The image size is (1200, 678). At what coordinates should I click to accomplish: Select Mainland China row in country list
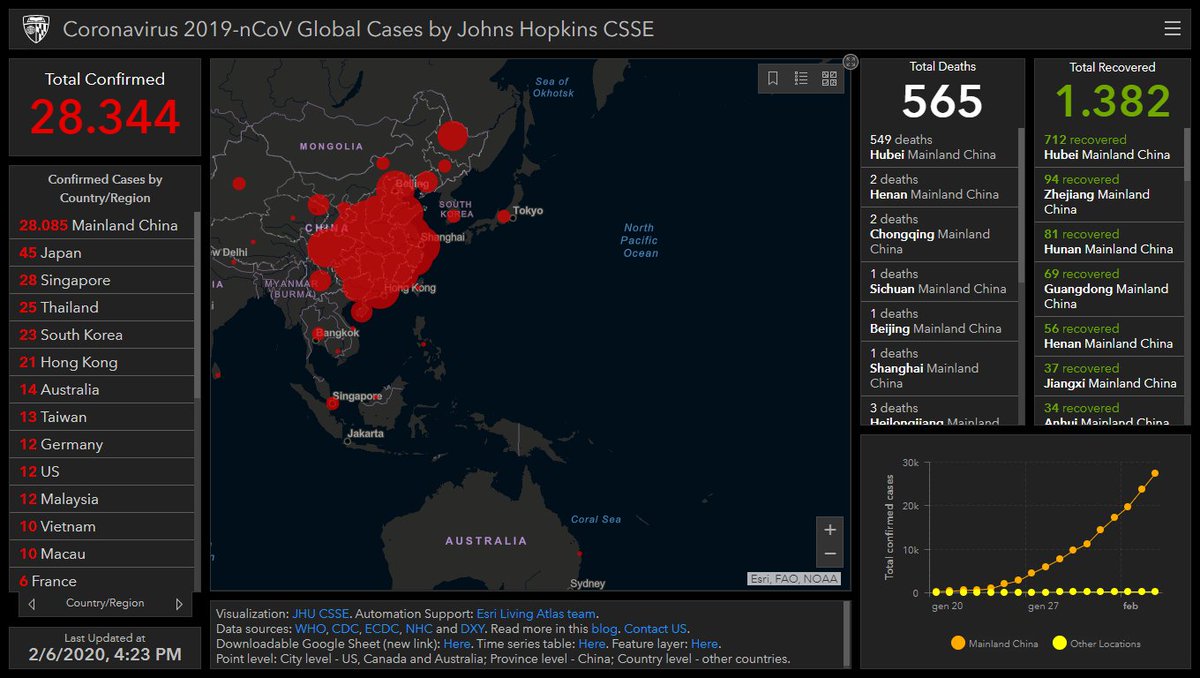click(x=102, y=225)
